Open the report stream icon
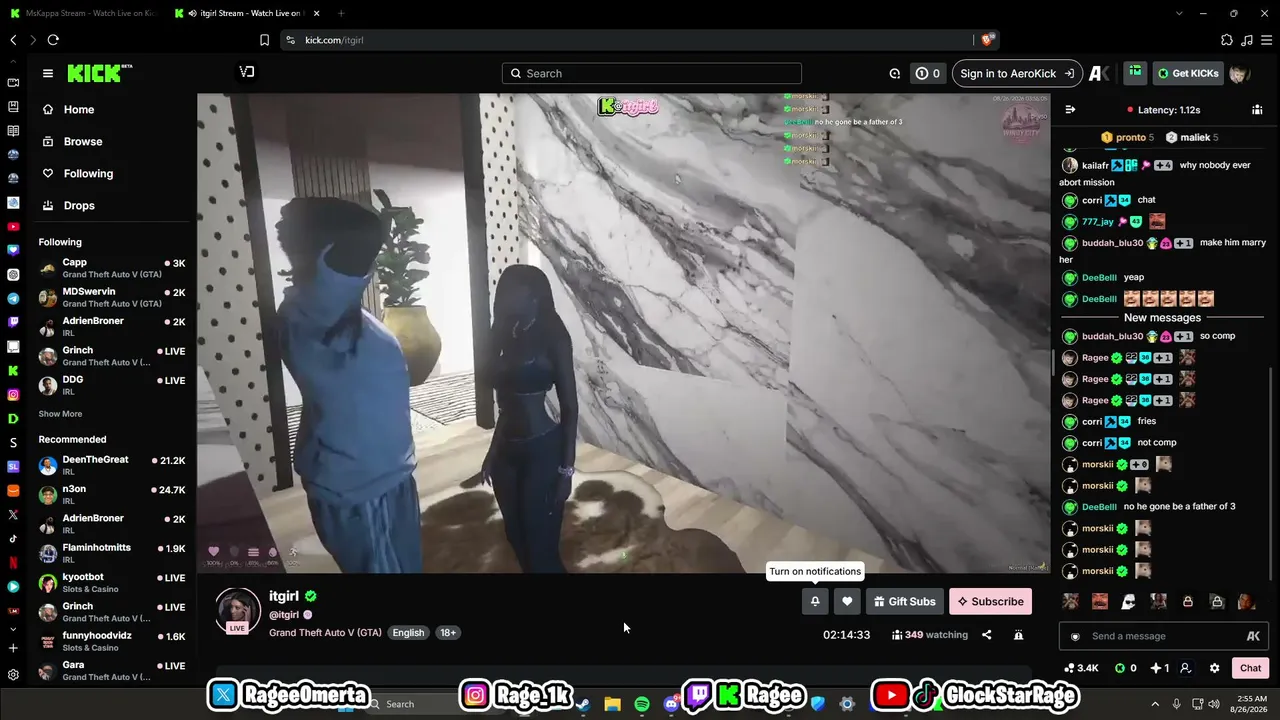The width and height of the screenshot is (1280, 720). click(1018, 635)
